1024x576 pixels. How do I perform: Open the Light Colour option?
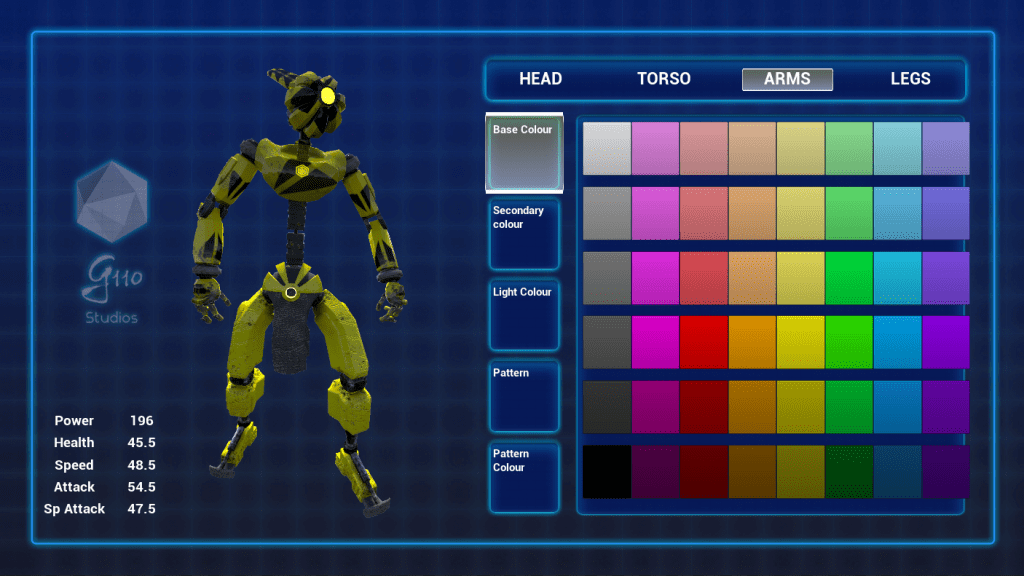(524, 315)
